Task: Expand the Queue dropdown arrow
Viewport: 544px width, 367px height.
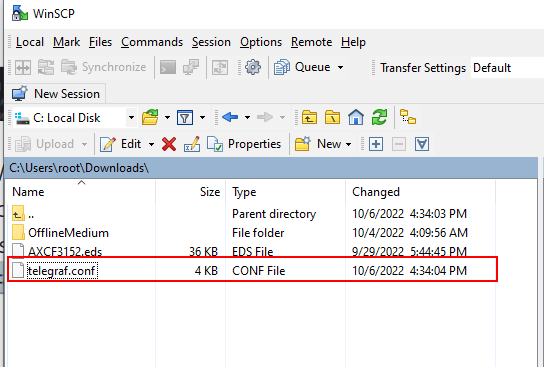Action: [x=340, y=67]
